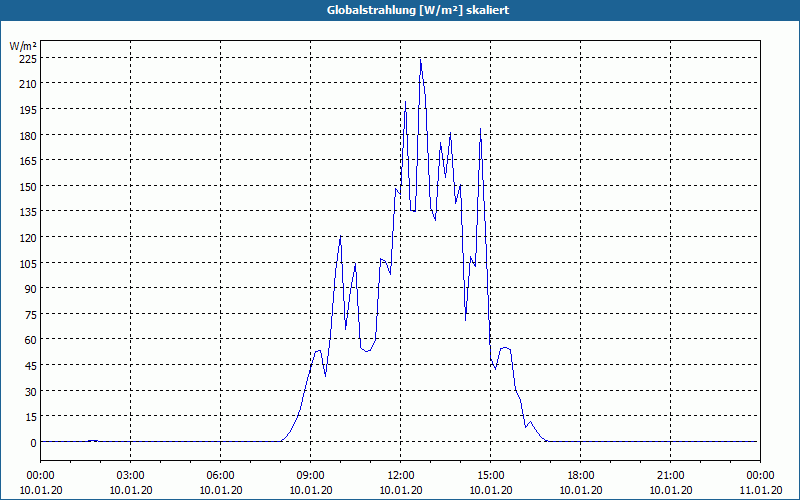Click the 60 y-axis value label
This screenshot has width=800, height=500.
click(x=31, y=340)
